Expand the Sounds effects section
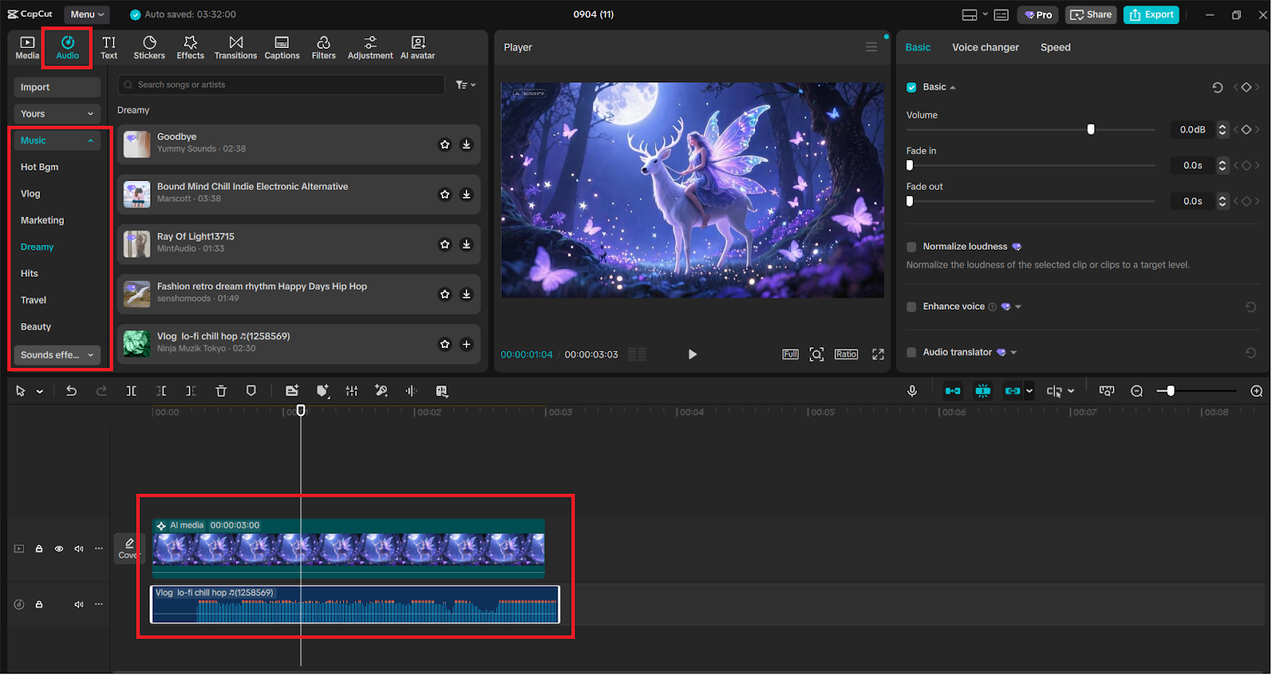 tap(57, 355)
